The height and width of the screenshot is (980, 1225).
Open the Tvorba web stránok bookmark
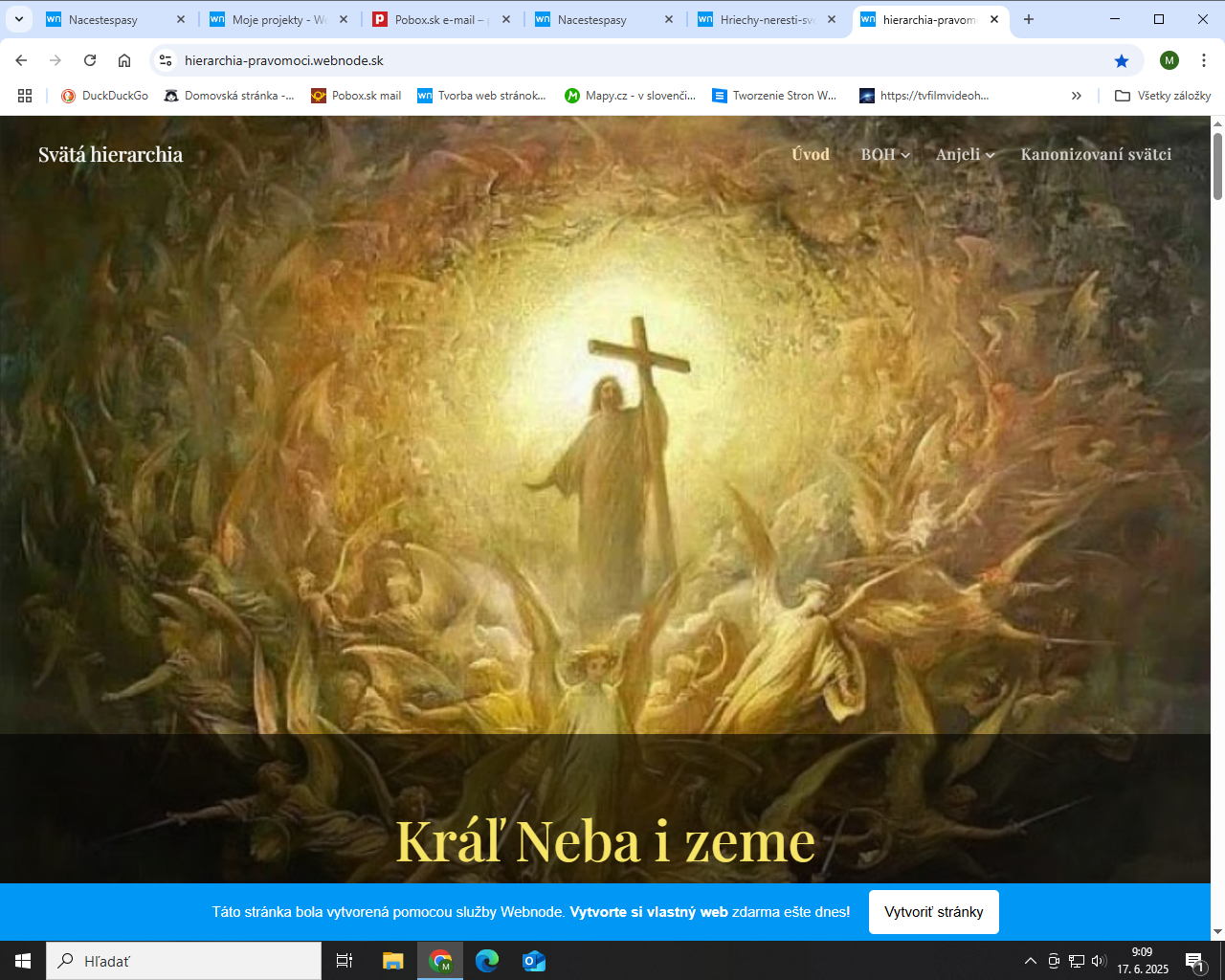click(x=482, y=96)
